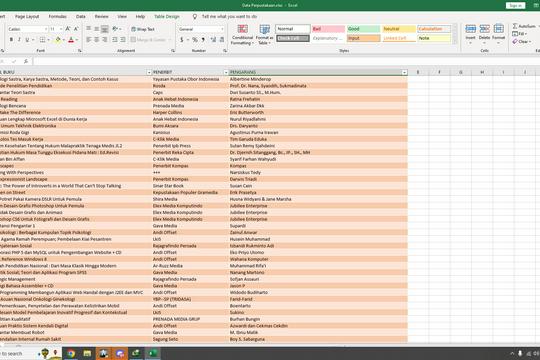The image size is (540, 360).
Task: Apply red font color
Action: 71,40
